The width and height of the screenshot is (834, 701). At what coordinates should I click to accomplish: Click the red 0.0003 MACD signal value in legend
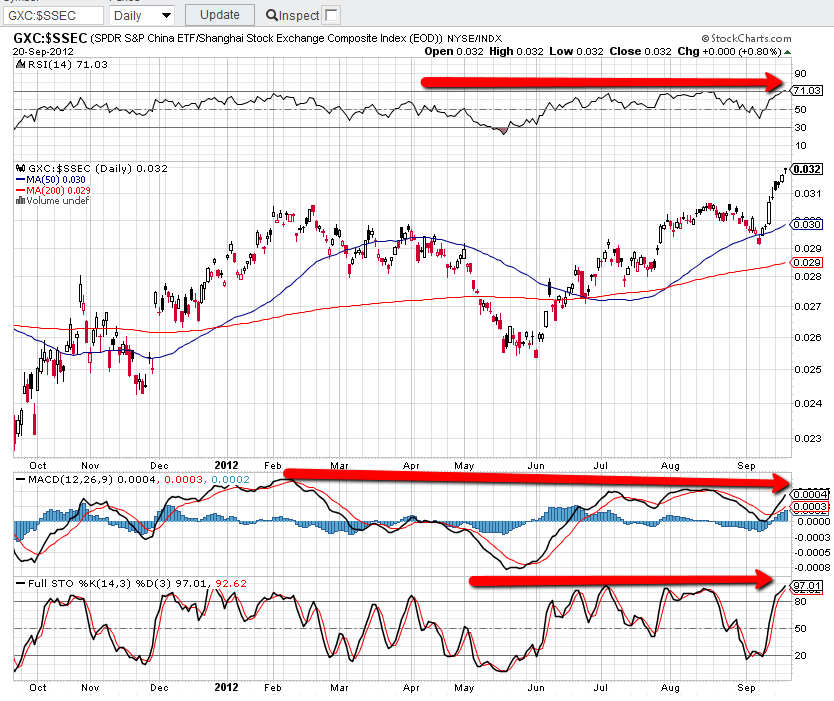184,479
